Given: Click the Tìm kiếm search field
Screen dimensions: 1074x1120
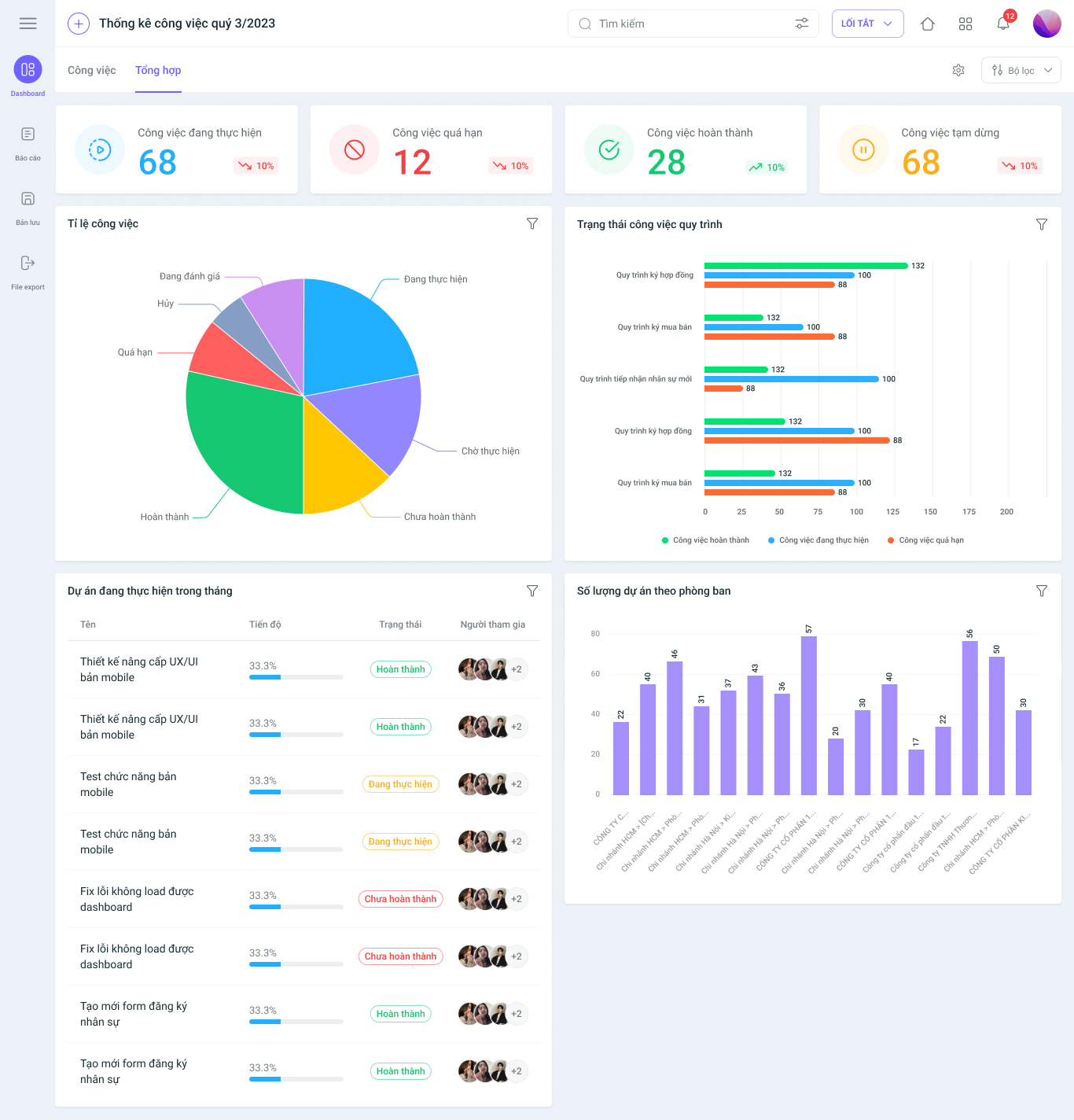Looking at the screenshot, I should tap(684, 24).
